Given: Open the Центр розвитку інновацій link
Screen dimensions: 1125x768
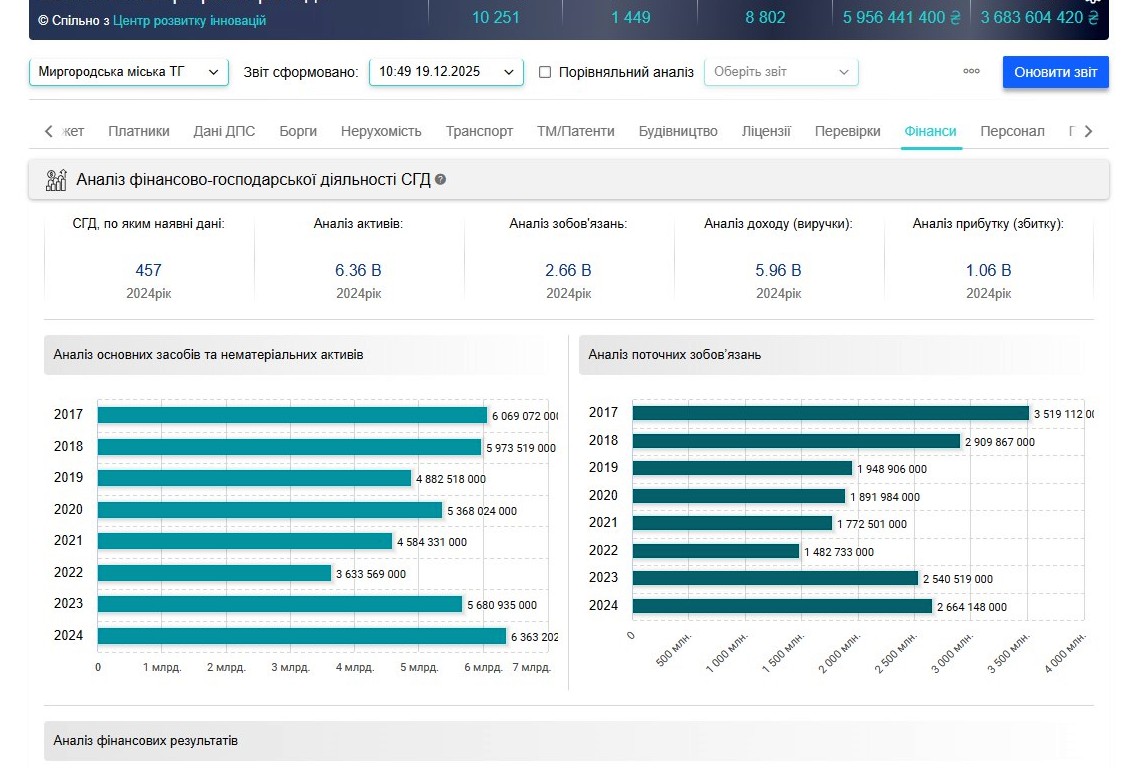Looking at the screenshot, I should pyautogui.click(x=190, y=20).
